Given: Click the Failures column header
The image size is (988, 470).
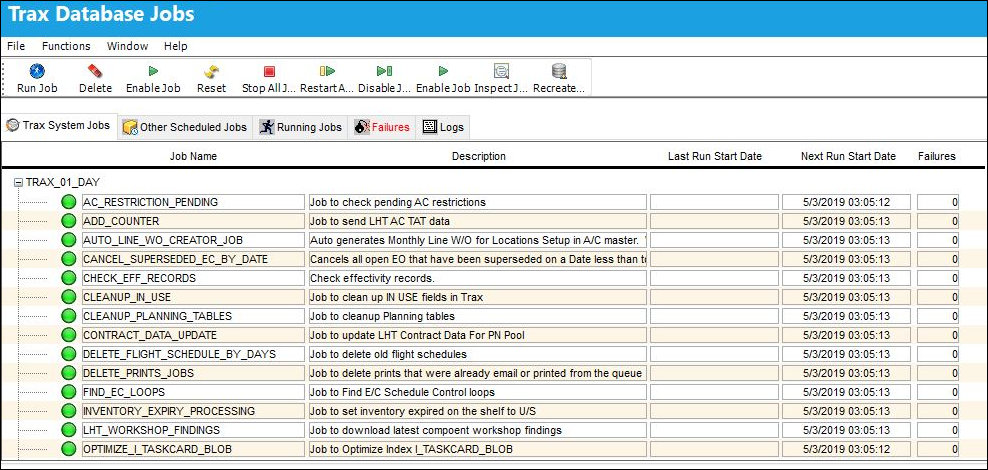Looking at the screenshot, I should pyautogui.click(x=936, y=156).
